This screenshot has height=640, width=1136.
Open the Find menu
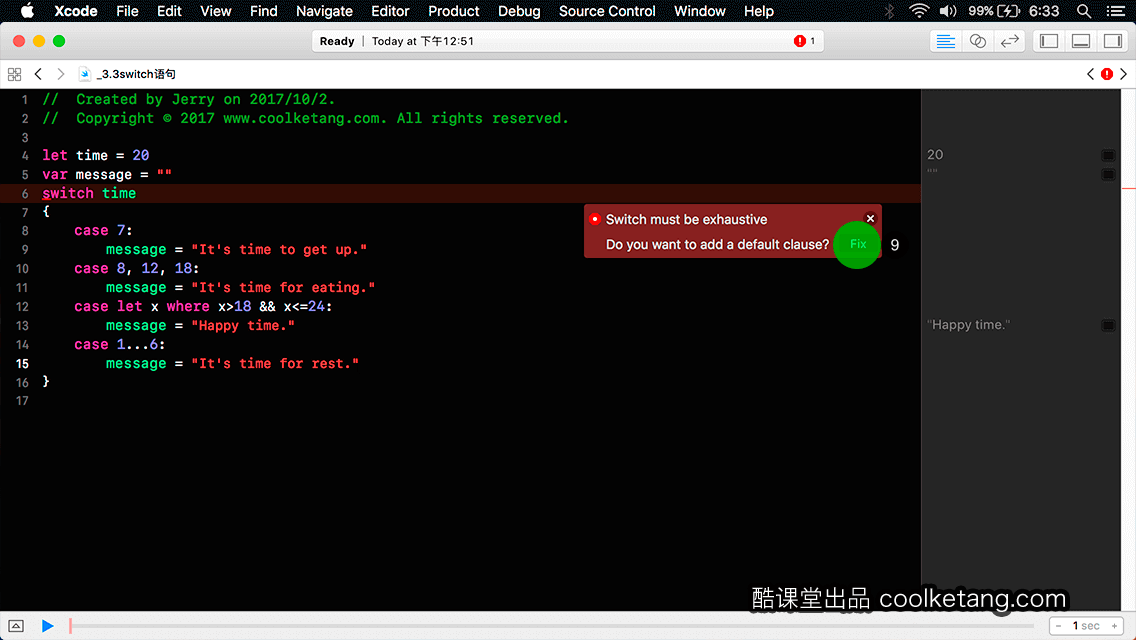coord(263,11)
